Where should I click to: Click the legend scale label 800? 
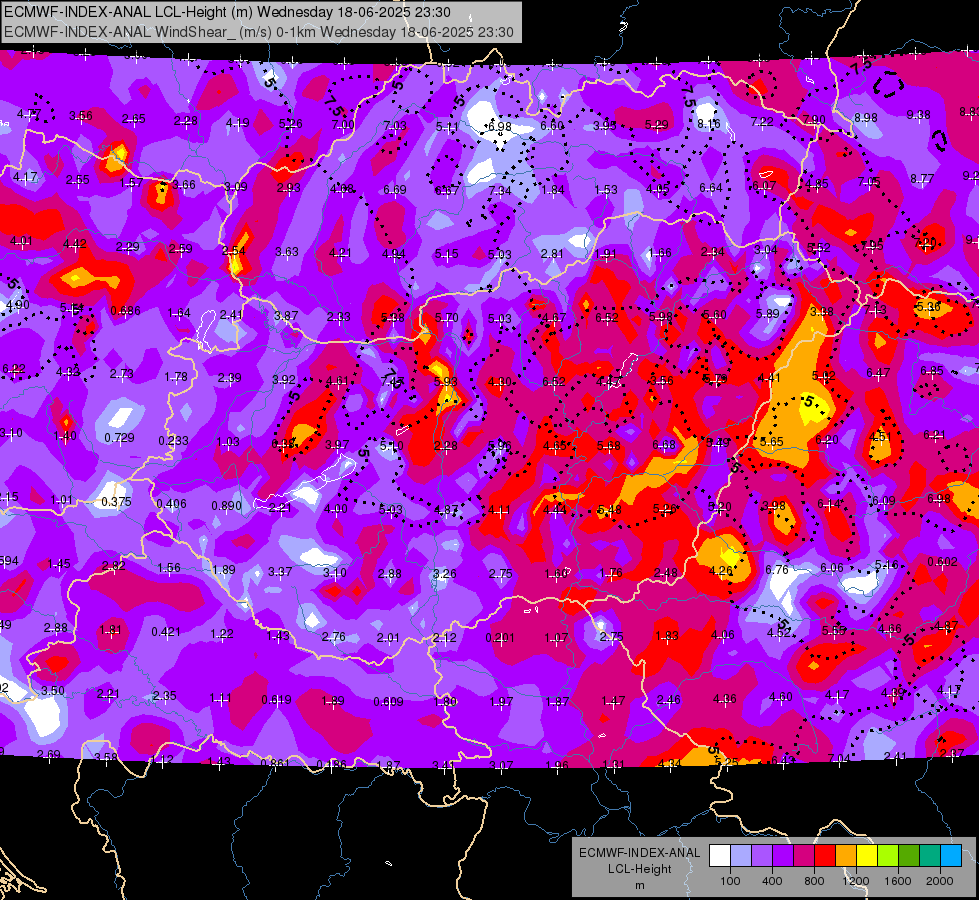814,881
